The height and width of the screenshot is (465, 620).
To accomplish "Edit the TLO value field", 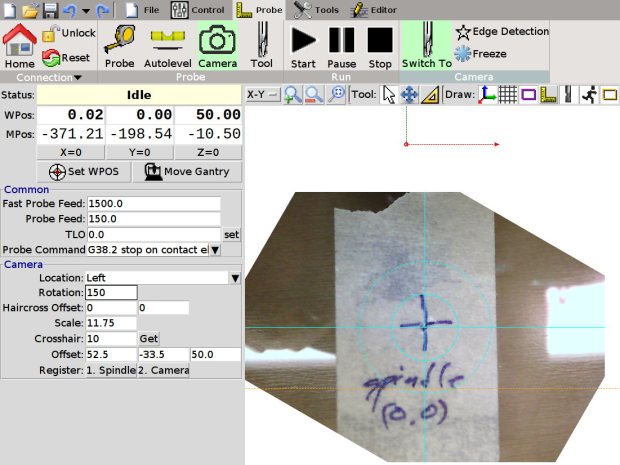I will [x=153, y=234].
